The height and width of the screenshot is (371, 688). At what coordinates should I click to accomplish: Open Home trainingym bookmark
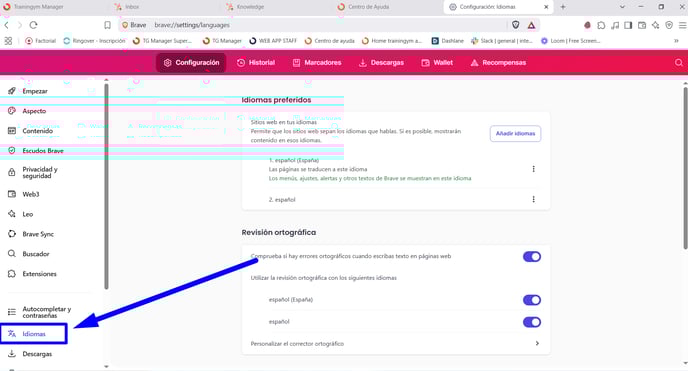coord(392,41)
